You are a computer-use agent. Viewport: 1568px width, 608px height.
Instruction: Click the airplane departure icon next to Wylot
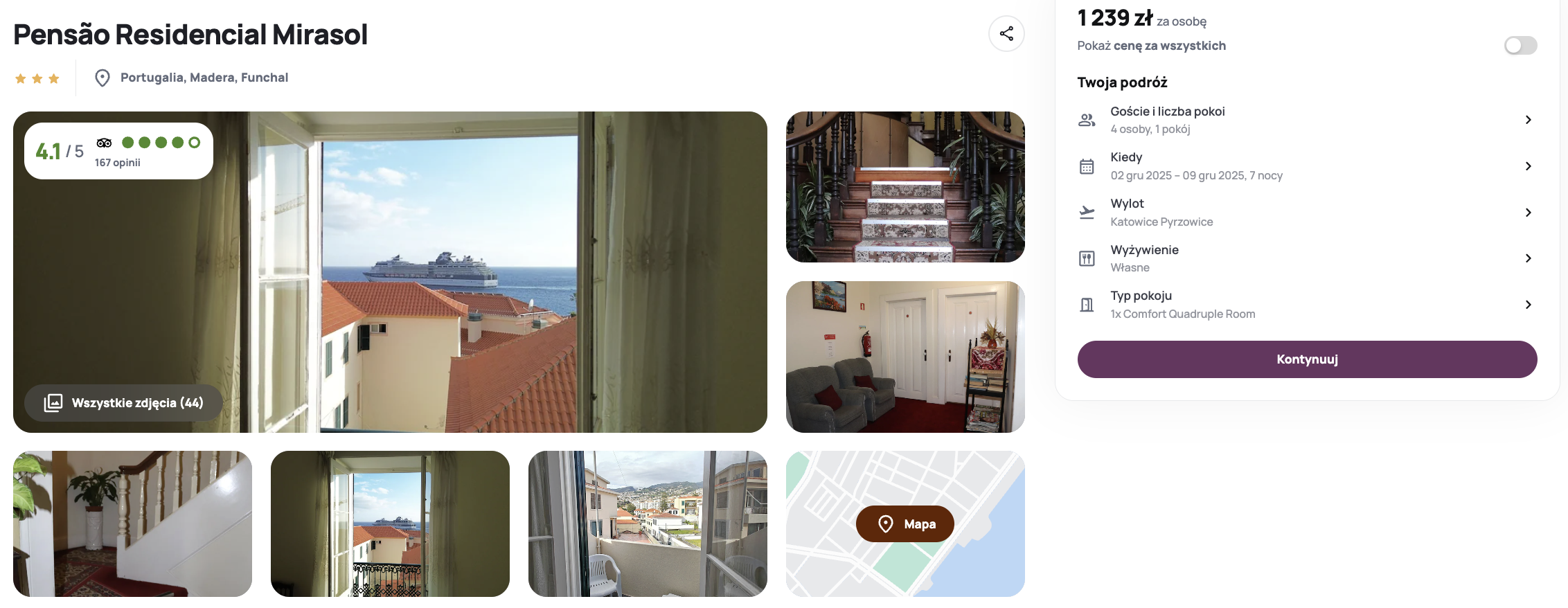coord(1087,212)
